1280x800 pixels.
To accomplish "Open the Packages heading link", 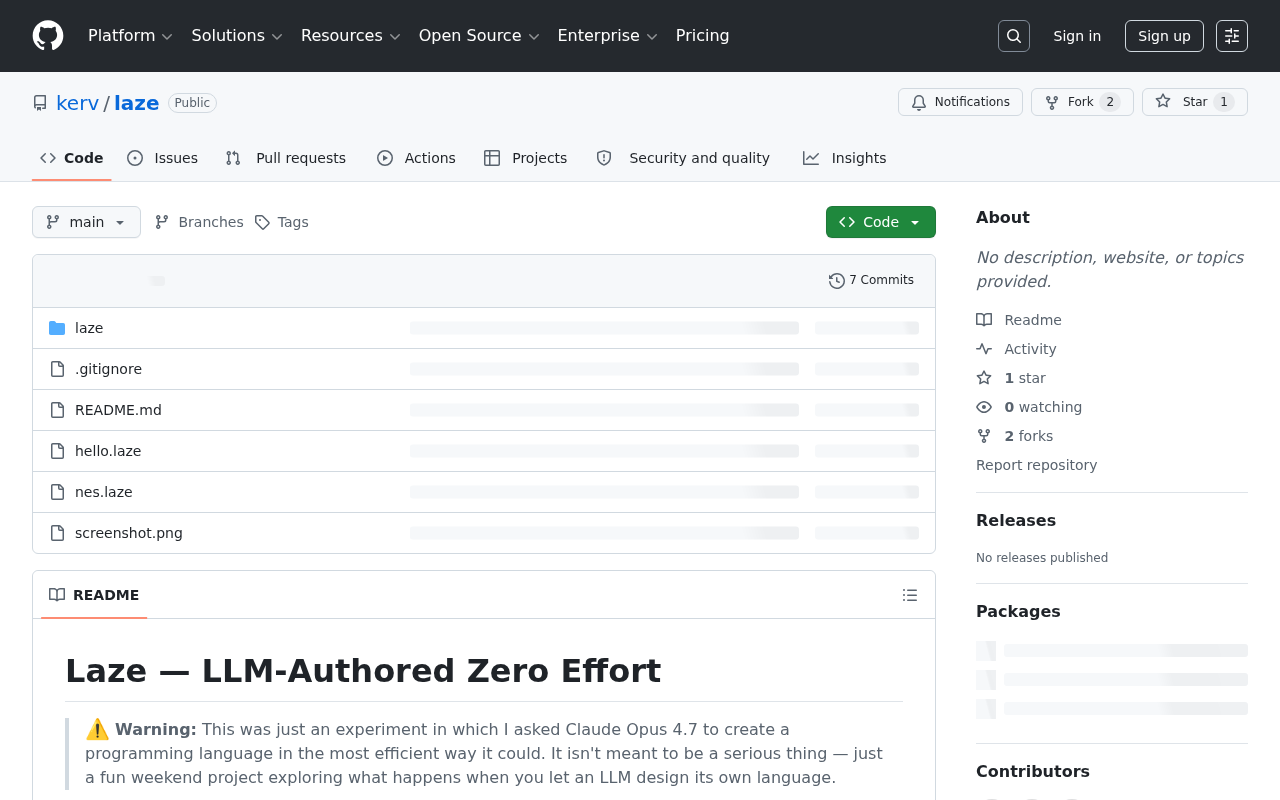I will click(1018, 611).
